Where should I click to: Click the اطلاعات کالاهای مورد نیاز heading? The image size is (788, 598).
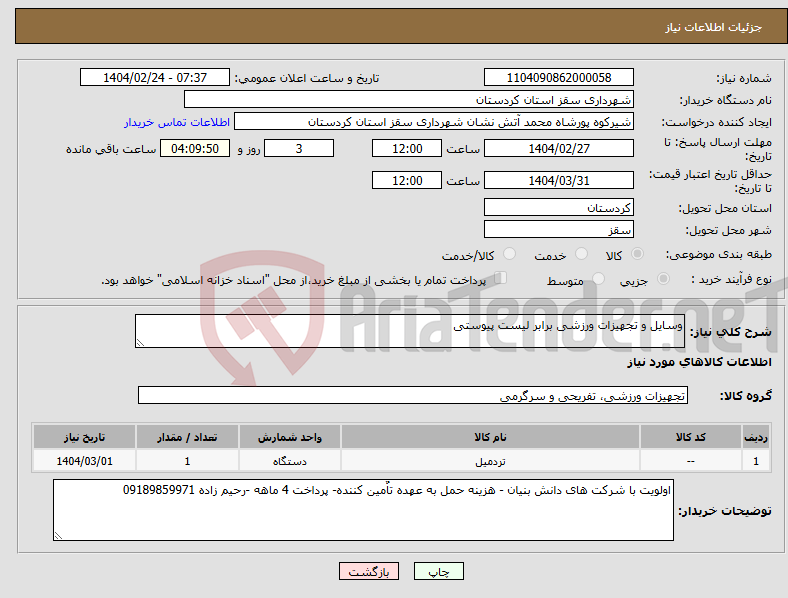coord(699,362)
